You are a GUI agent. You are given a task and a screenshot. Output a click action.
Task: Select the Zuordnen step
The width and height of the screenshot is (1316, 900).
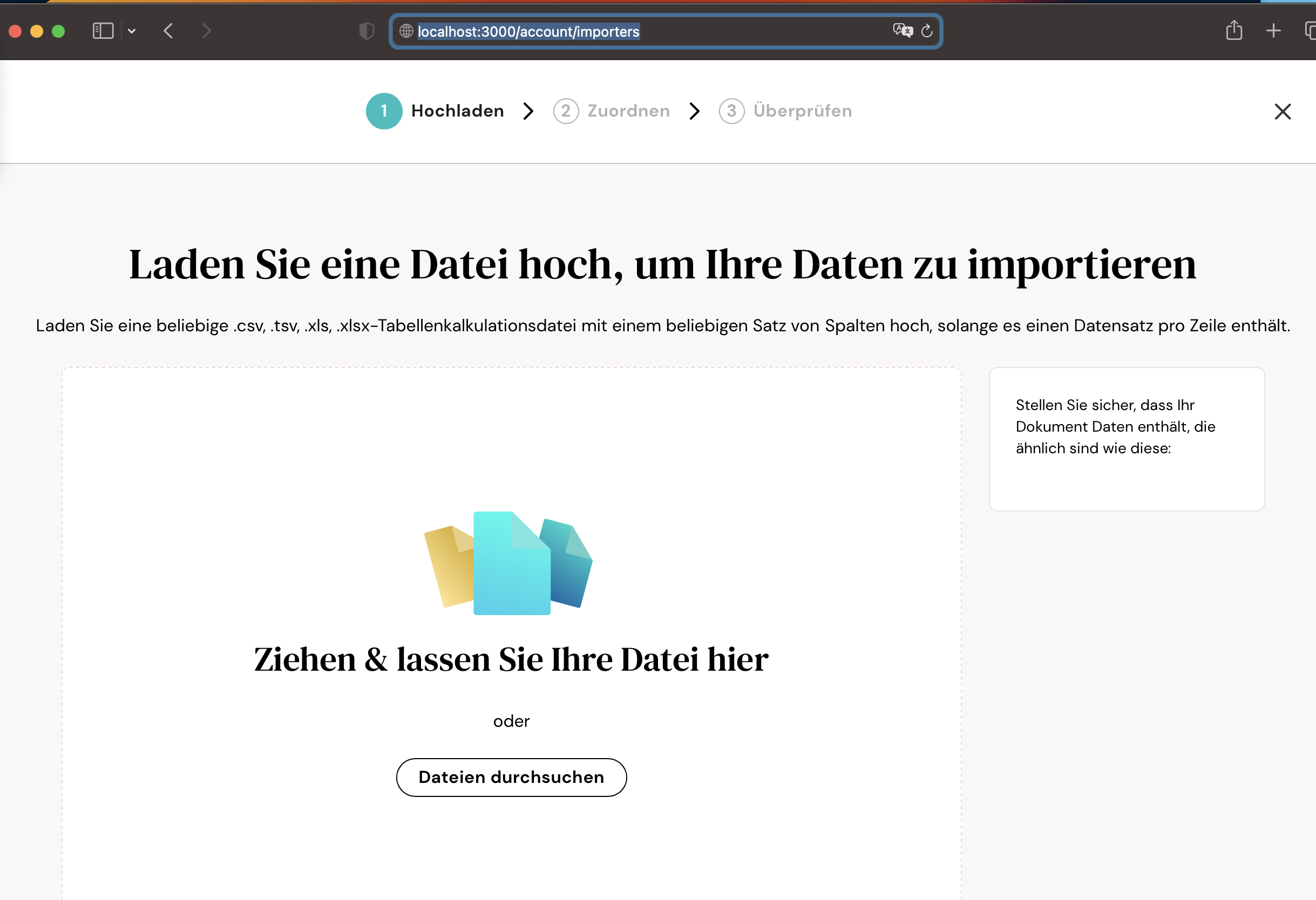tap(628, 111)
